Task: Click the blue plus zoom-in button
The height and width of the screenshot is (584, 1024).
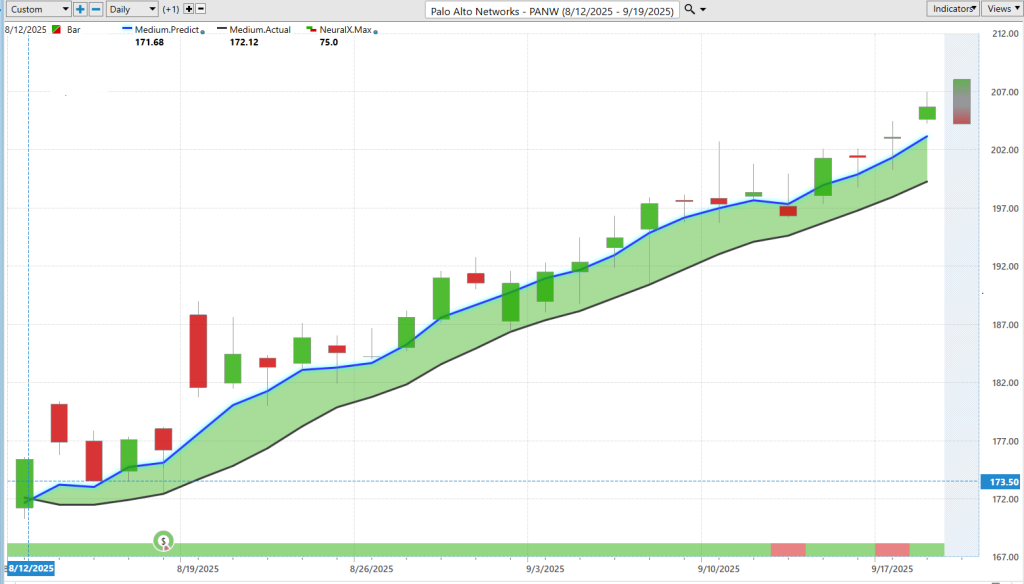Action: click(x=81, y=9)
